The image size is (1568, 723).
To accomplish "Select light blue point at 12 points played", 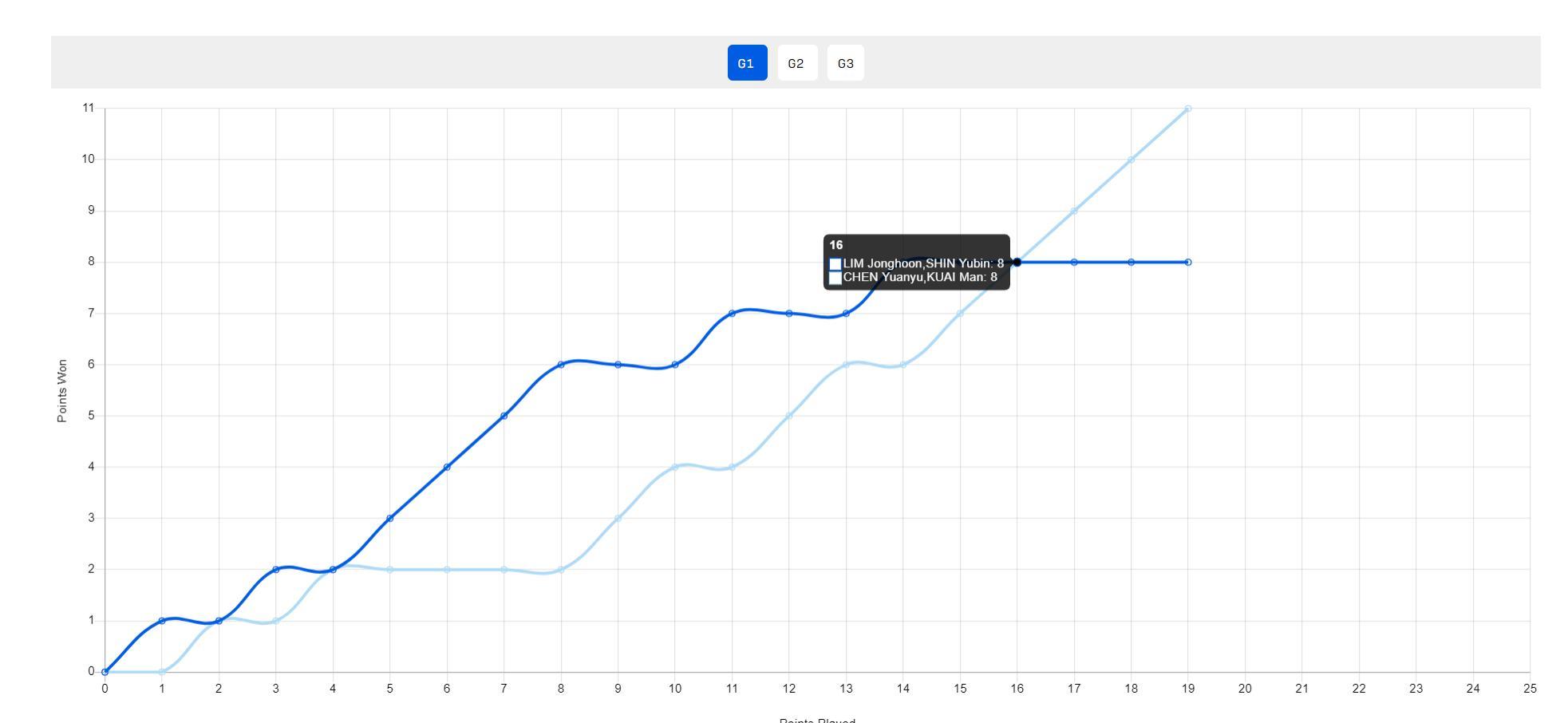I will (789, 416).
